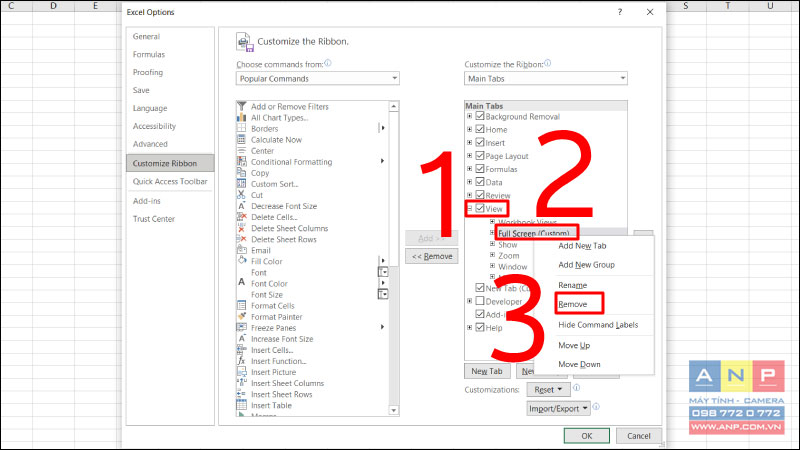Click the Insert Sheet Columns icon

(242, 383)
